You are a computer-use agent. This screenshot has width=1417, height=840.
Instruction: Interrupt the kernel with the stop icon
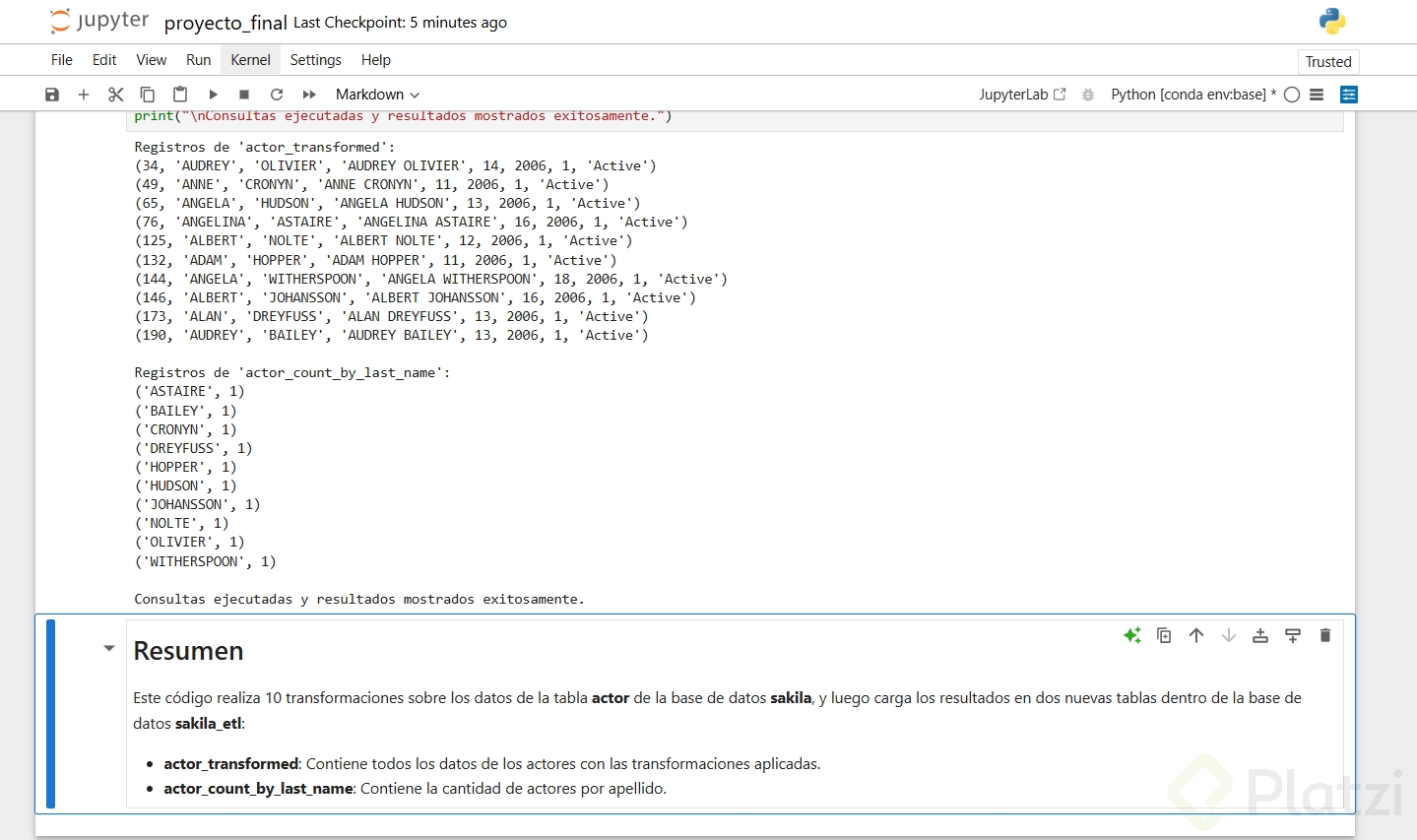pyautogui.click(x=244, y=95)
